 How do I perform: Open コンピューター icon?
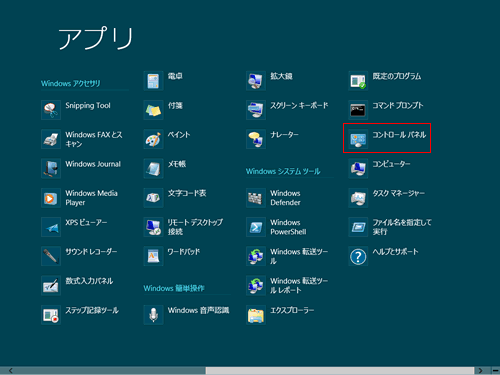pos(358,169)
